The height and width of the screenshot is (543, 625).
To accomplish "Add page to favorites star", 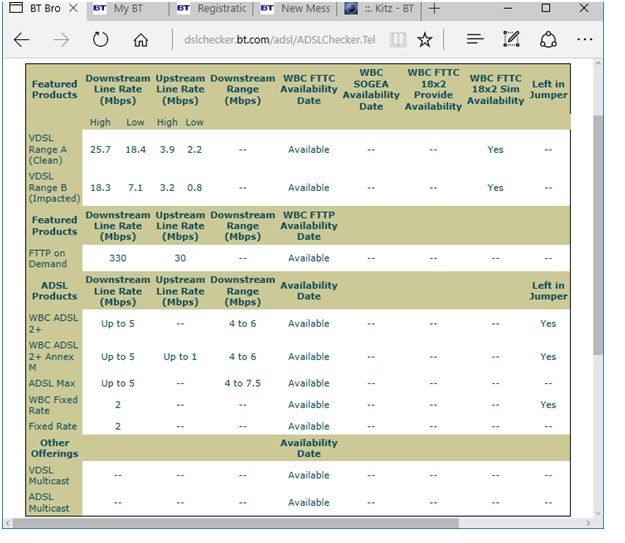I will pos(425,39).
